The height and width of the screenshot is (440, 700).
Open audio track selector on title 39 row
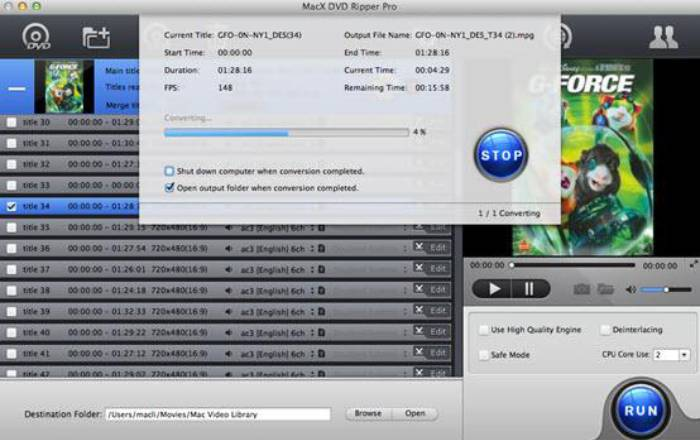pyautogui.click(x=312, y=311)
